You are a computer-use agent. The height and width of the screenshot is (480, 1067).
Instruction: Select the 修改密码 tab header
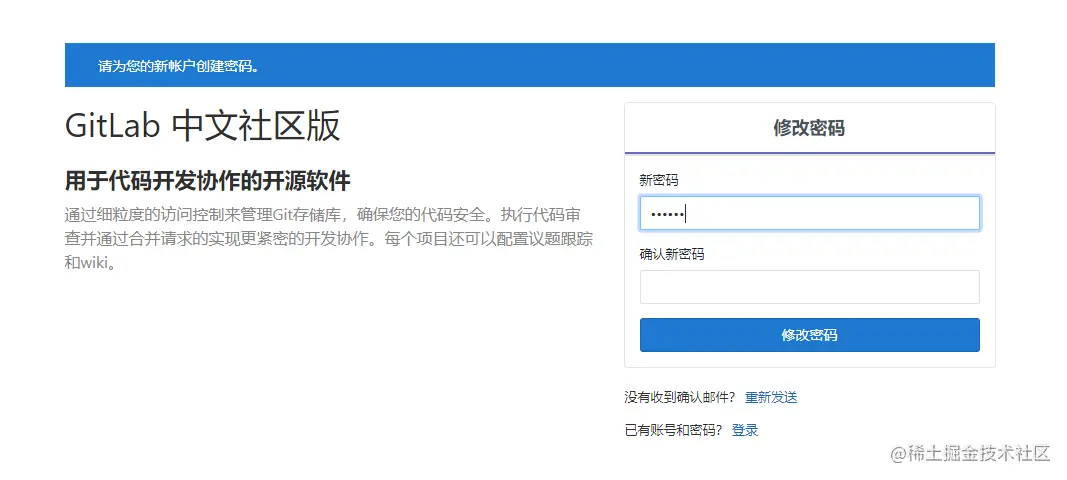(x=809, y=128)
